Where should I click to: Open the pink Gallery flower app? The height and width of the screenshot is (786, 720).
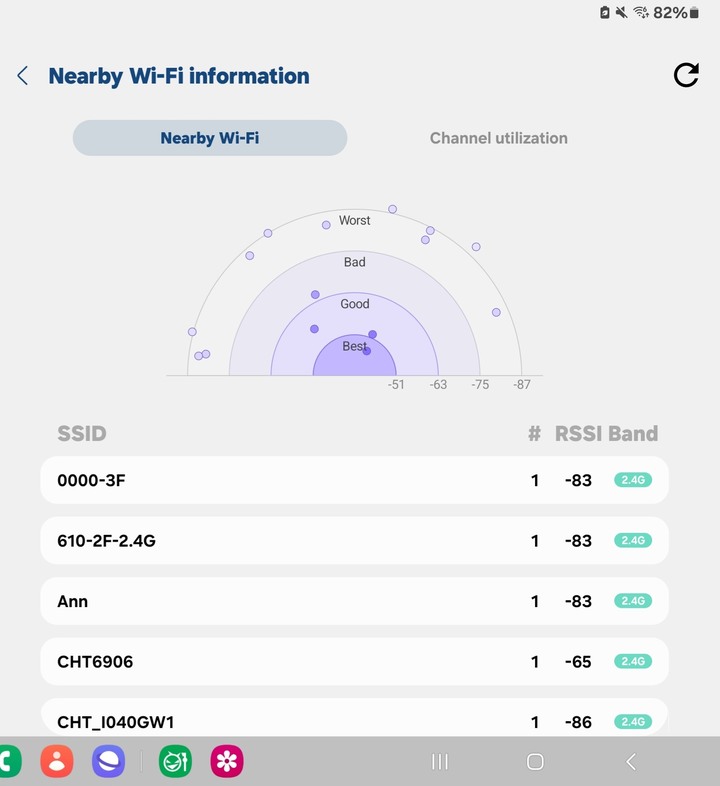[x=227, y=761]
